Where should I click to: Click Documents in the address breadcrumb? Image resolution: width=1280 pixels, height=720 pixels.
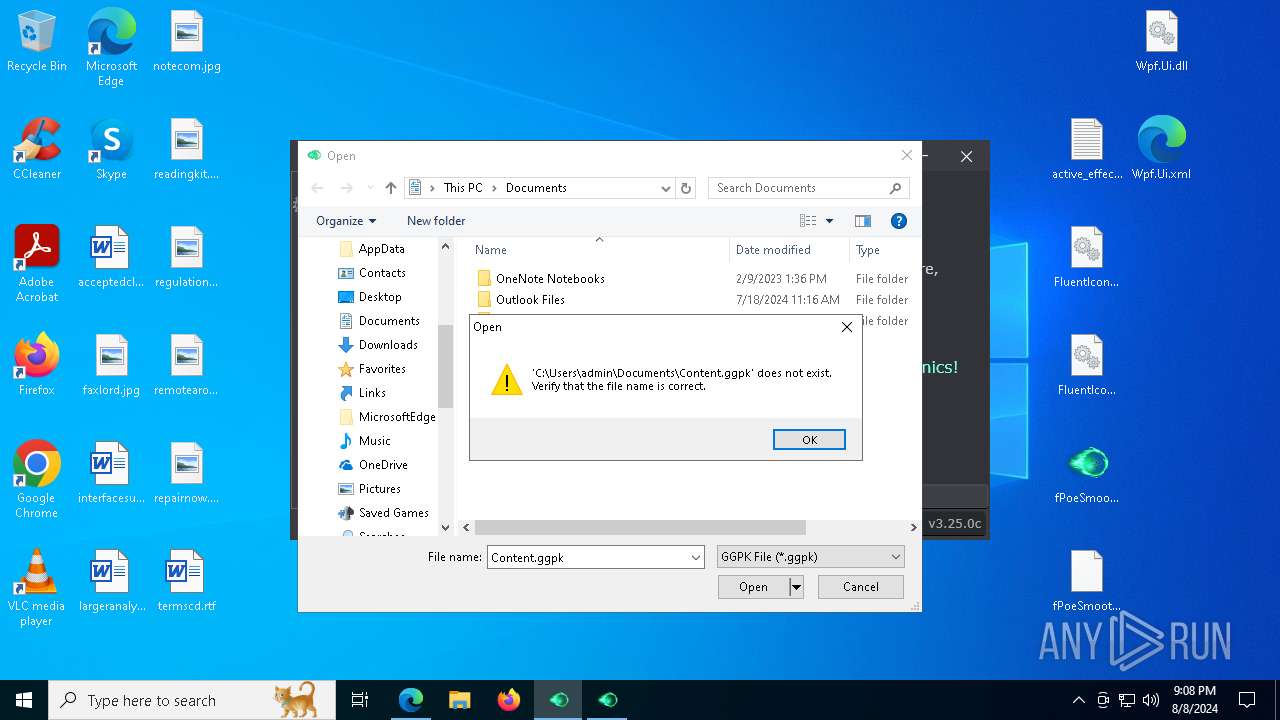click(536, 188)
